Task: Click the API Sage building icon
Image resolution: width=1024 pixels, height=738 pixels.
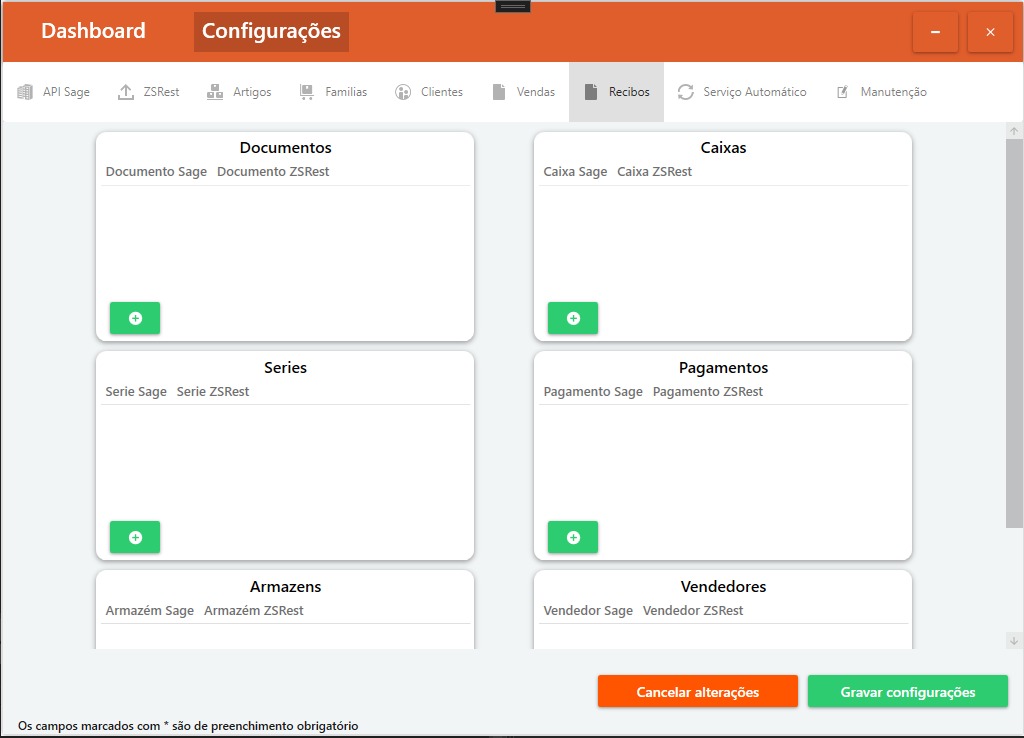Action: point(25,92)
